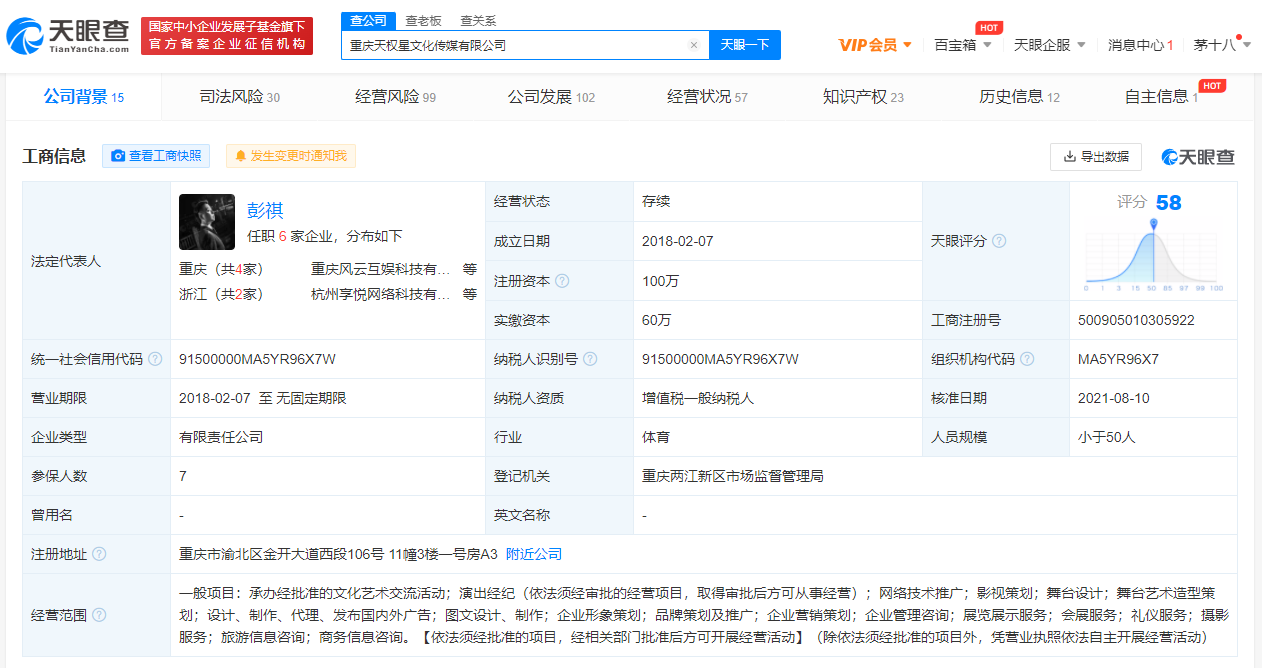Viewport: 1262px width, 668px height.
Task: Open the 天眼企服 dropdown menu
Action: pyautogui.click(x=1049, y=45)
